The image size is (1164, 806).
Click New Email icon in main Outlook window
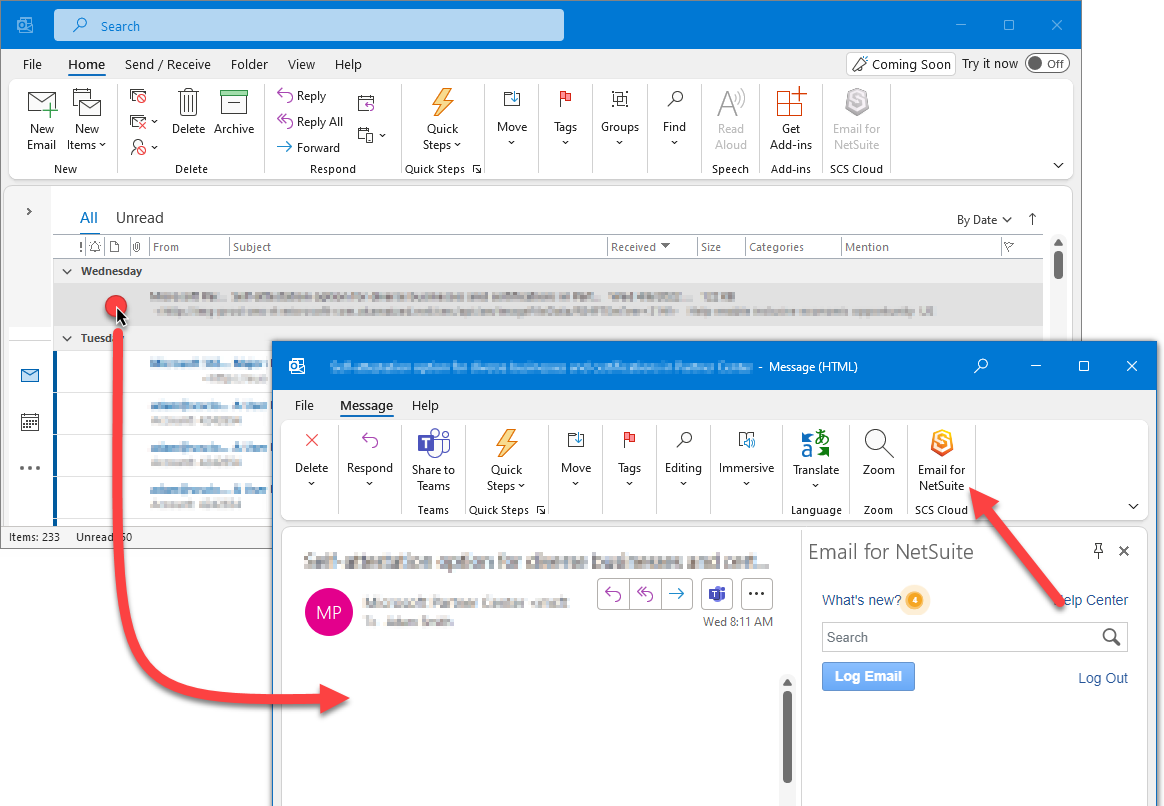click(x=42, y=120)
